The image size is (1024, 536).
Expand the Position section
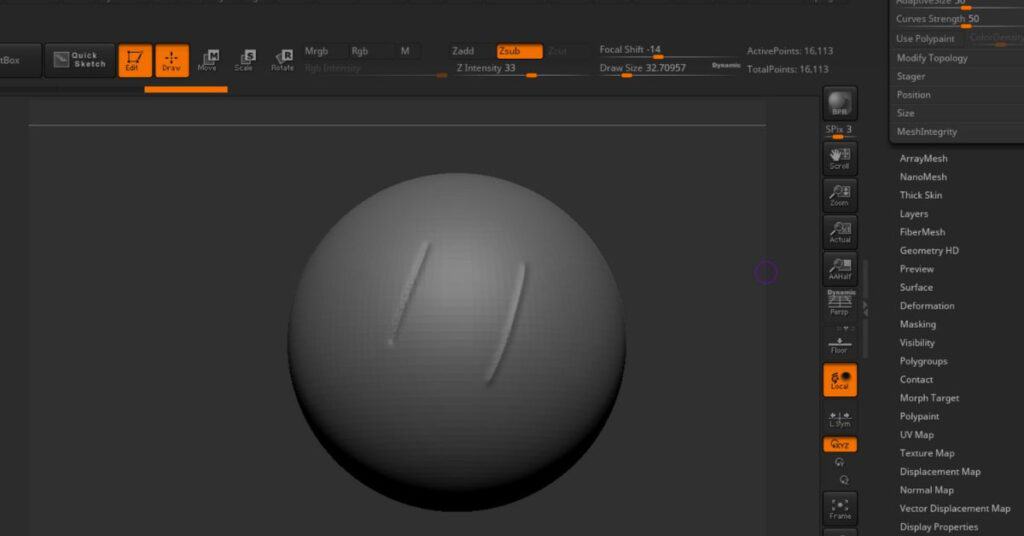(x=913, y=95)
